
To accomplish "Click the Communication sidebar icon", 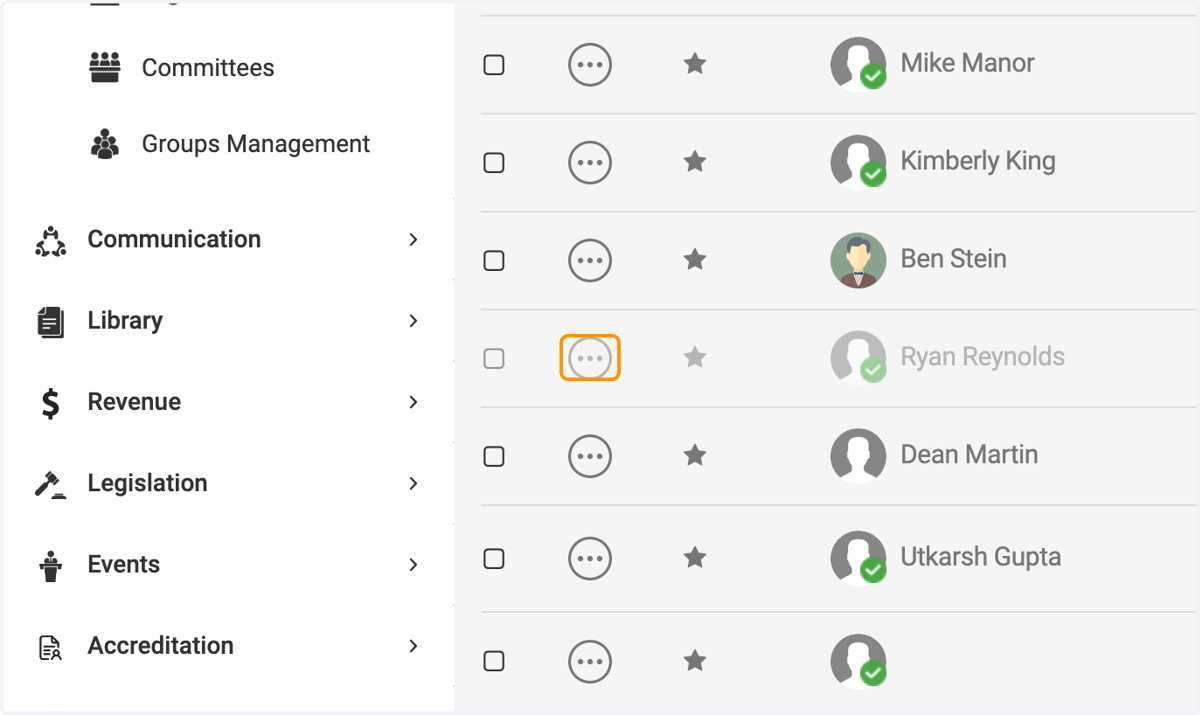I will pyautogui.click(x=50, y=240).
